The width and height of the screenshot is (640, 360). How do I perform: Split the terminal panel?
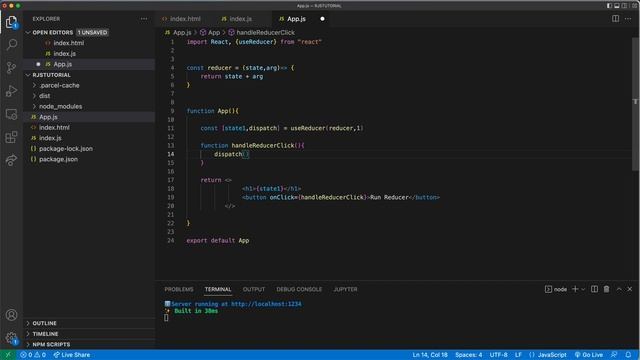click(x=594, y=289)
